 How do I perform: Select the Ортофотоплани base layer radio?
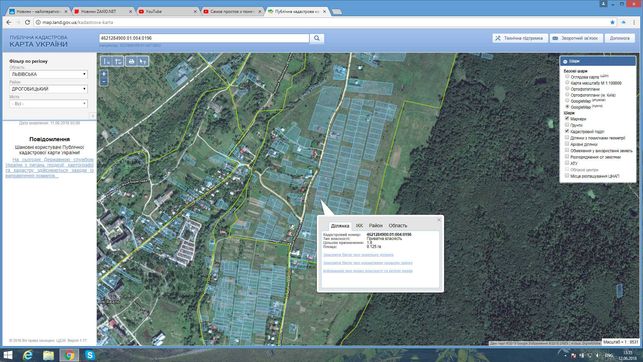tap(567, 89)
